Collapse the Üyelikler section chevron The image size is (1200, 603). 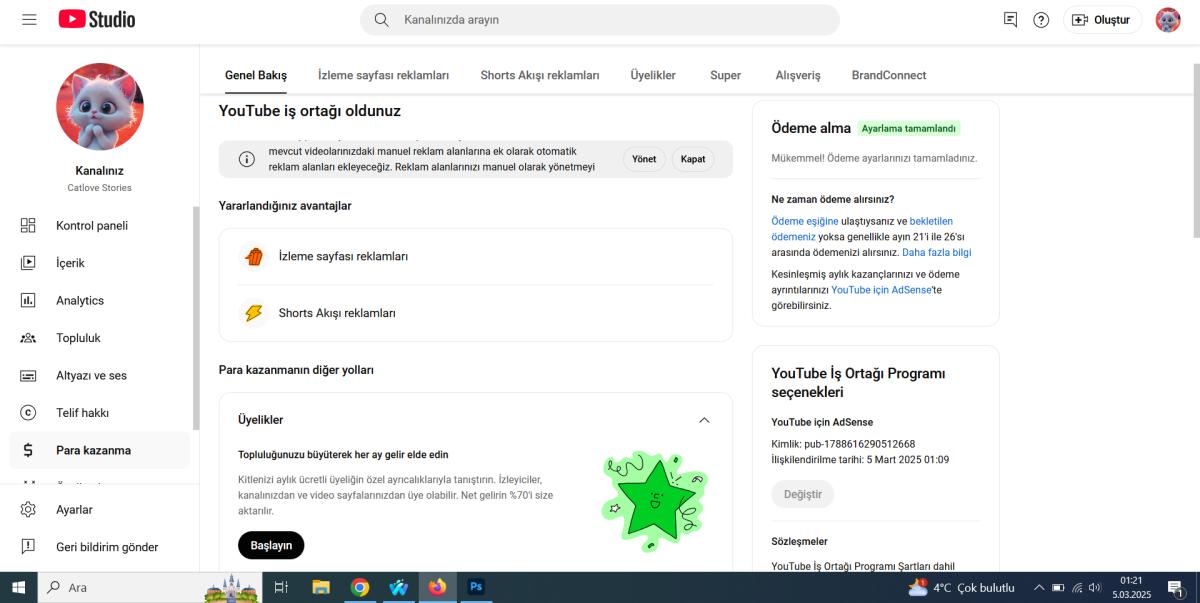pos(704,420)
